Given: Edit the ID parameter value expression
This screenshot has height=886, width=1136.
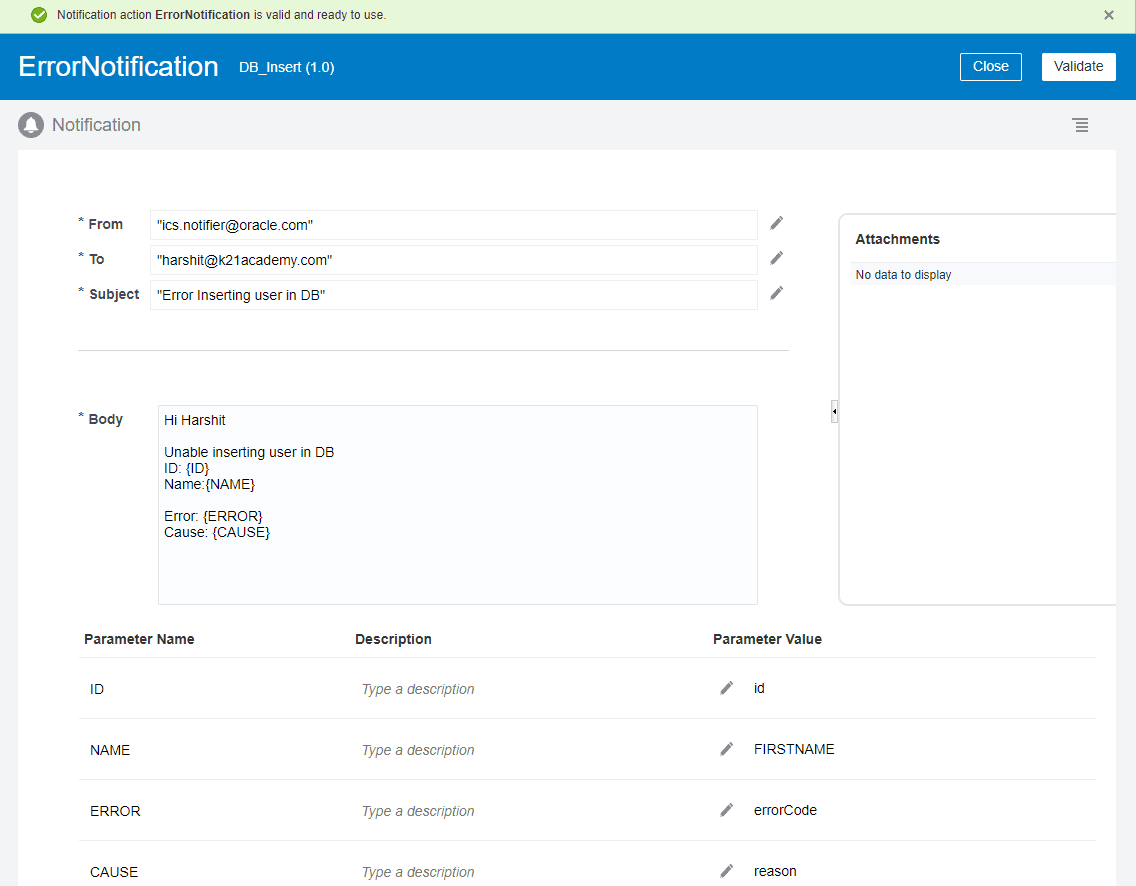Looking at the screenshot, I should [726, 688].
